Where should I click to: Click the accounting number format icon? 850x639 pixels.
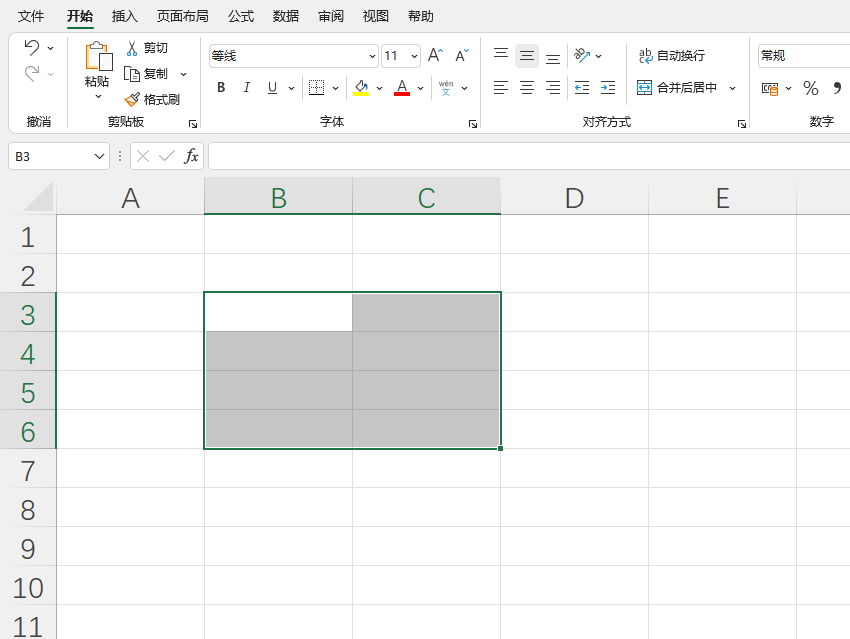click(770, 88)
